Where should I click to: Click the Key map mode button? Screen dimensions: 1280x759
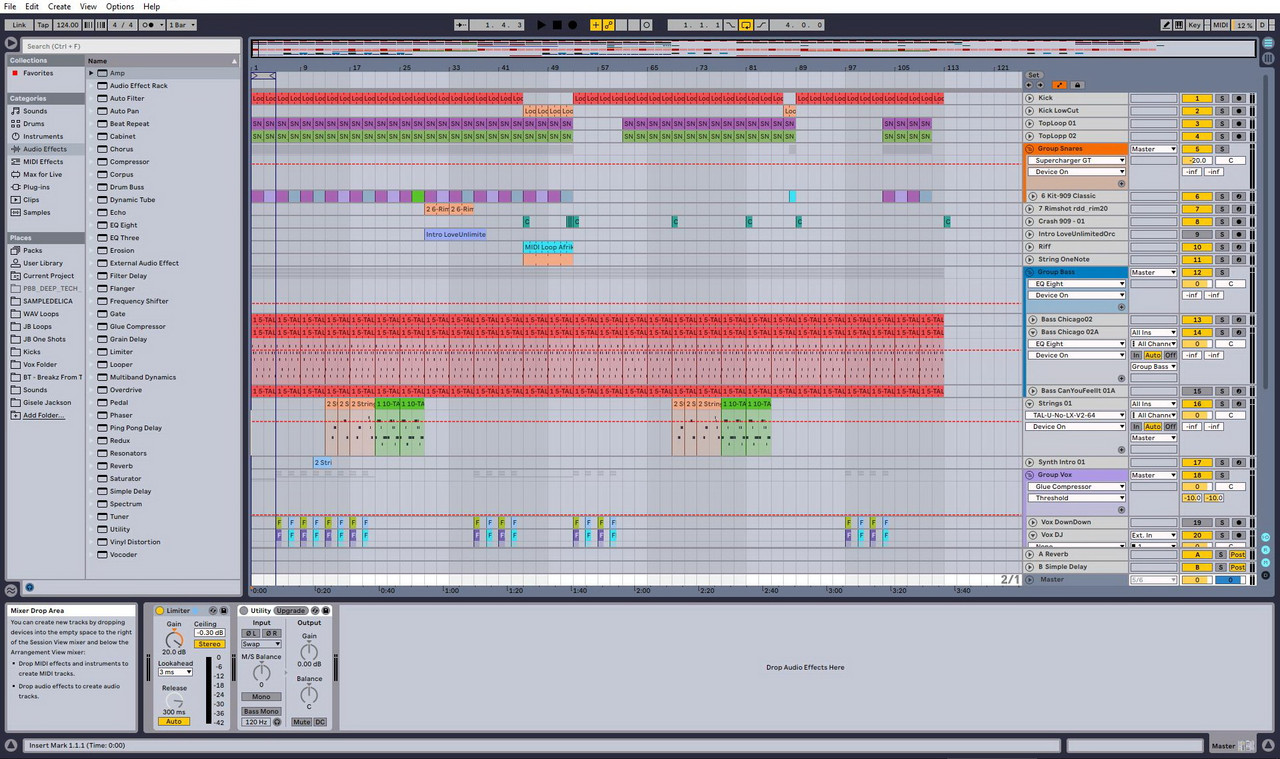pyautogui.click(x=1194, y=24)
